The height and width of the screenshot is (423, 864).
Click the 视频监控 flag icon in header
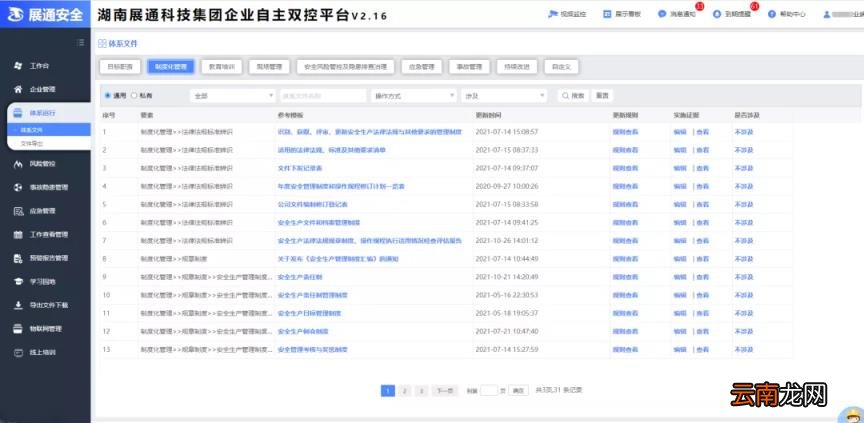[x=553, y=14]
